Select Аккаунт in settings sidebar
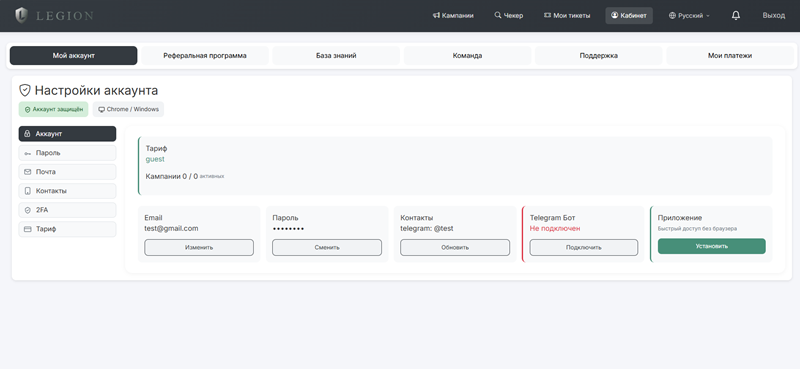 click(x=67, y=134)
